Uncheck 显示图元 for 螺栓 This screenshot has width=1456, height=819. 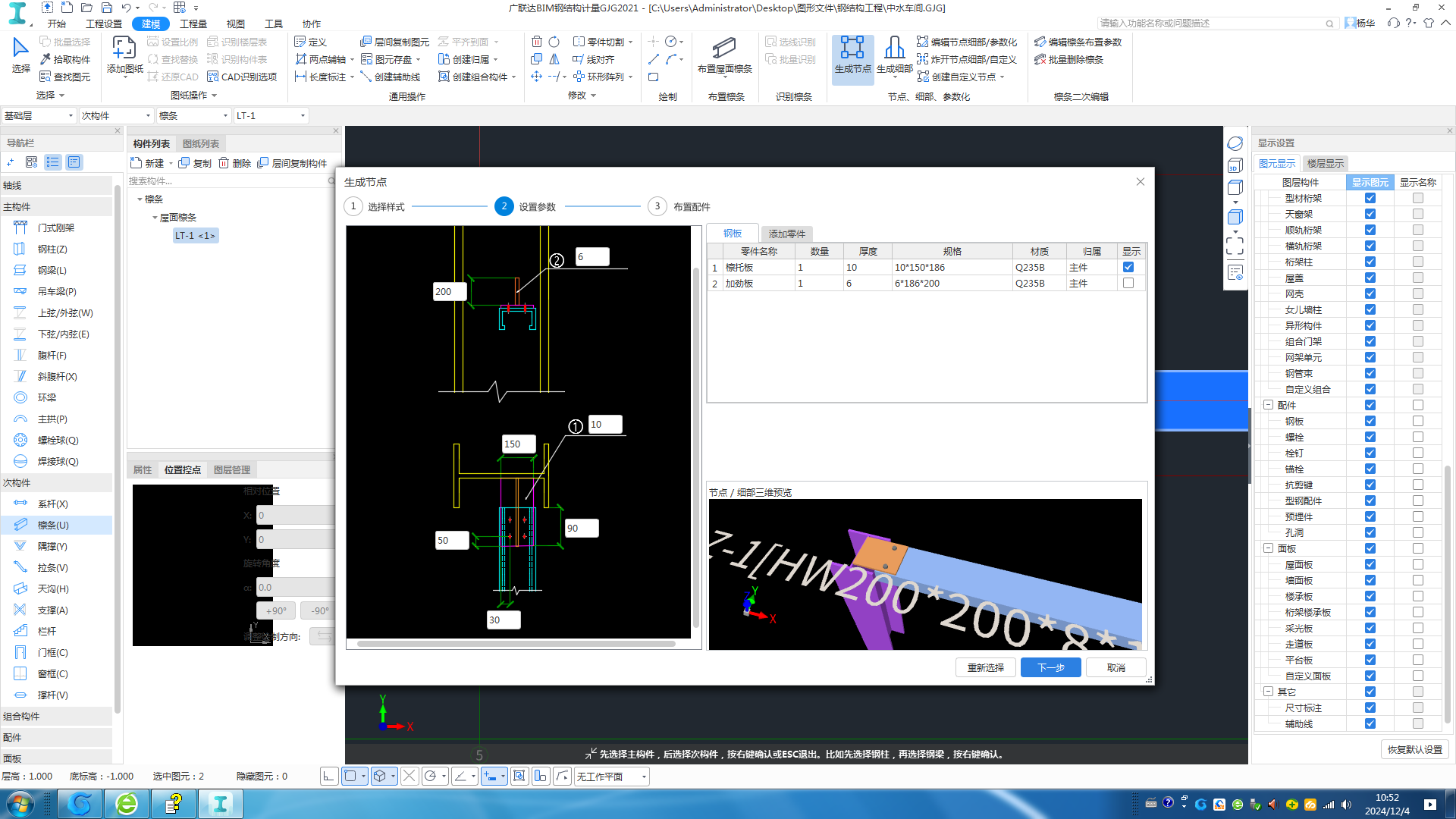pos(1370,437)
